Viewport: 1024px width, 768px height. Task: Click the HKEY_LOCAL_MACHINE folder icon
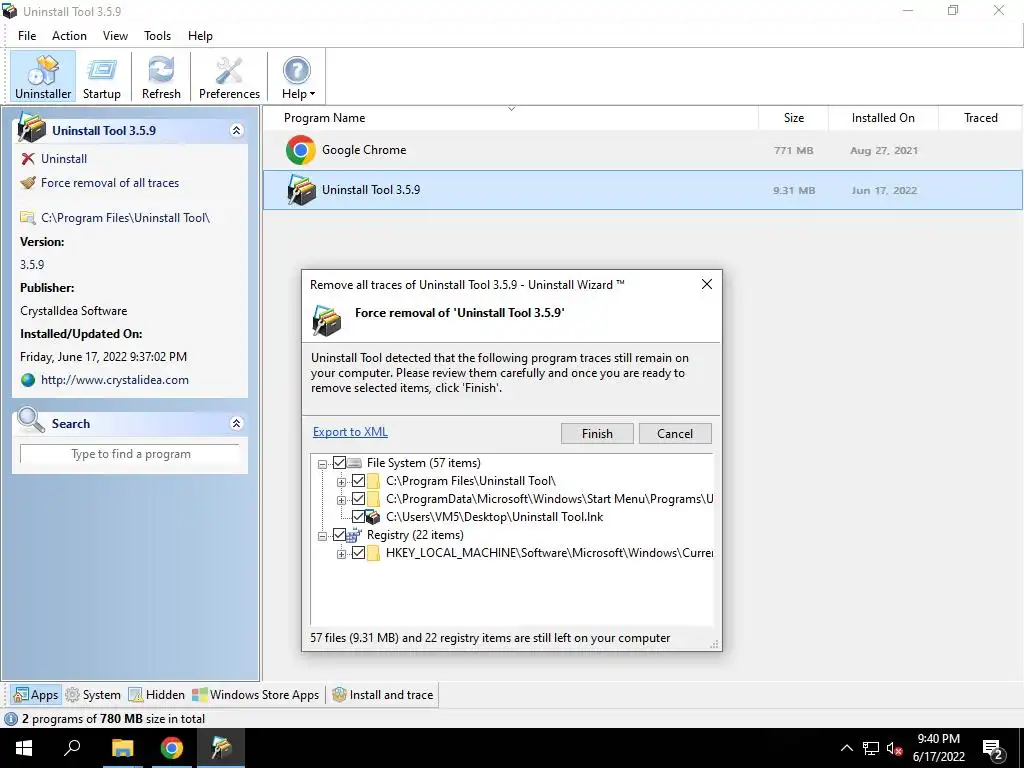[x=374, y=553]
